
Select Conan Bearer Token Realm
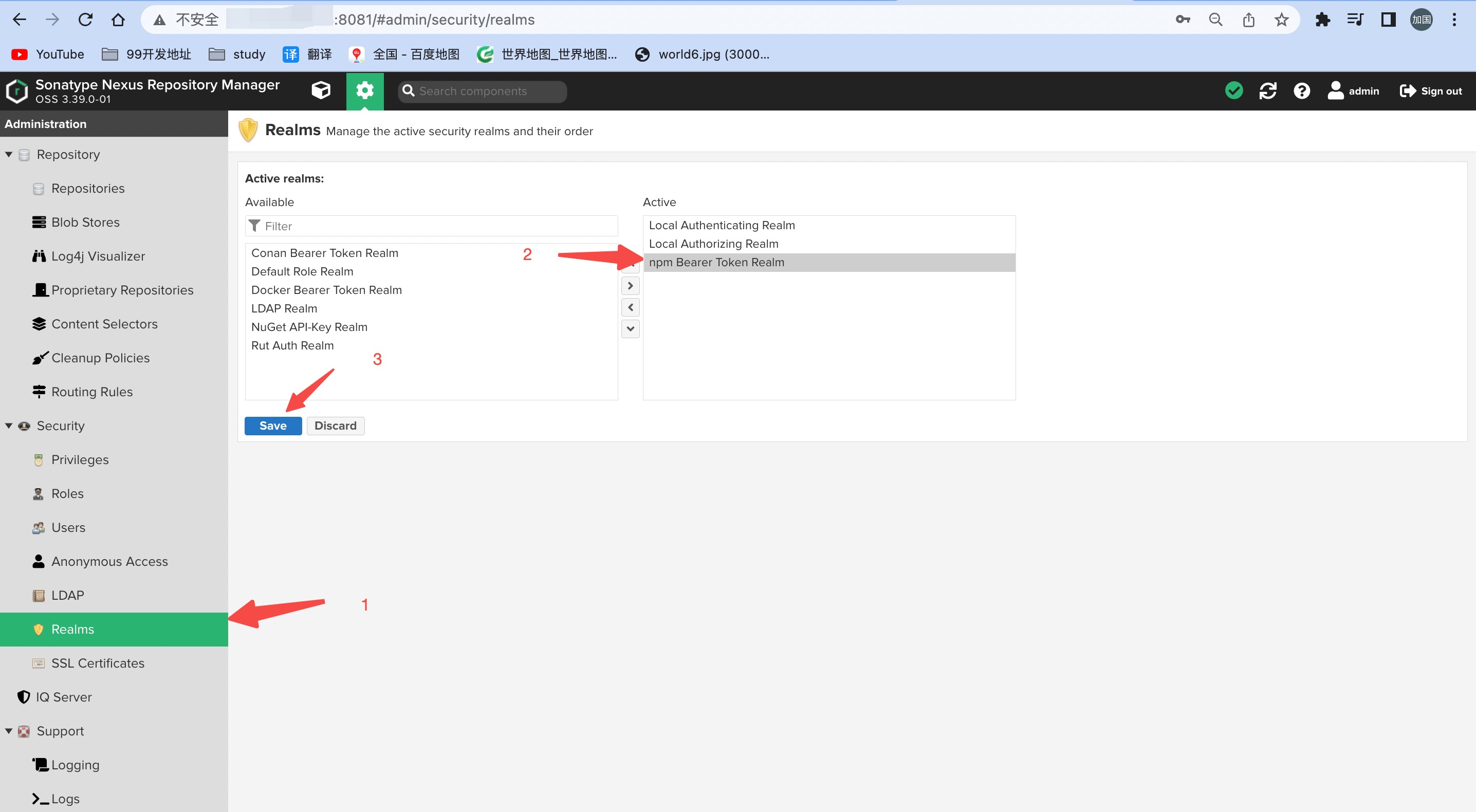point(432,253)
